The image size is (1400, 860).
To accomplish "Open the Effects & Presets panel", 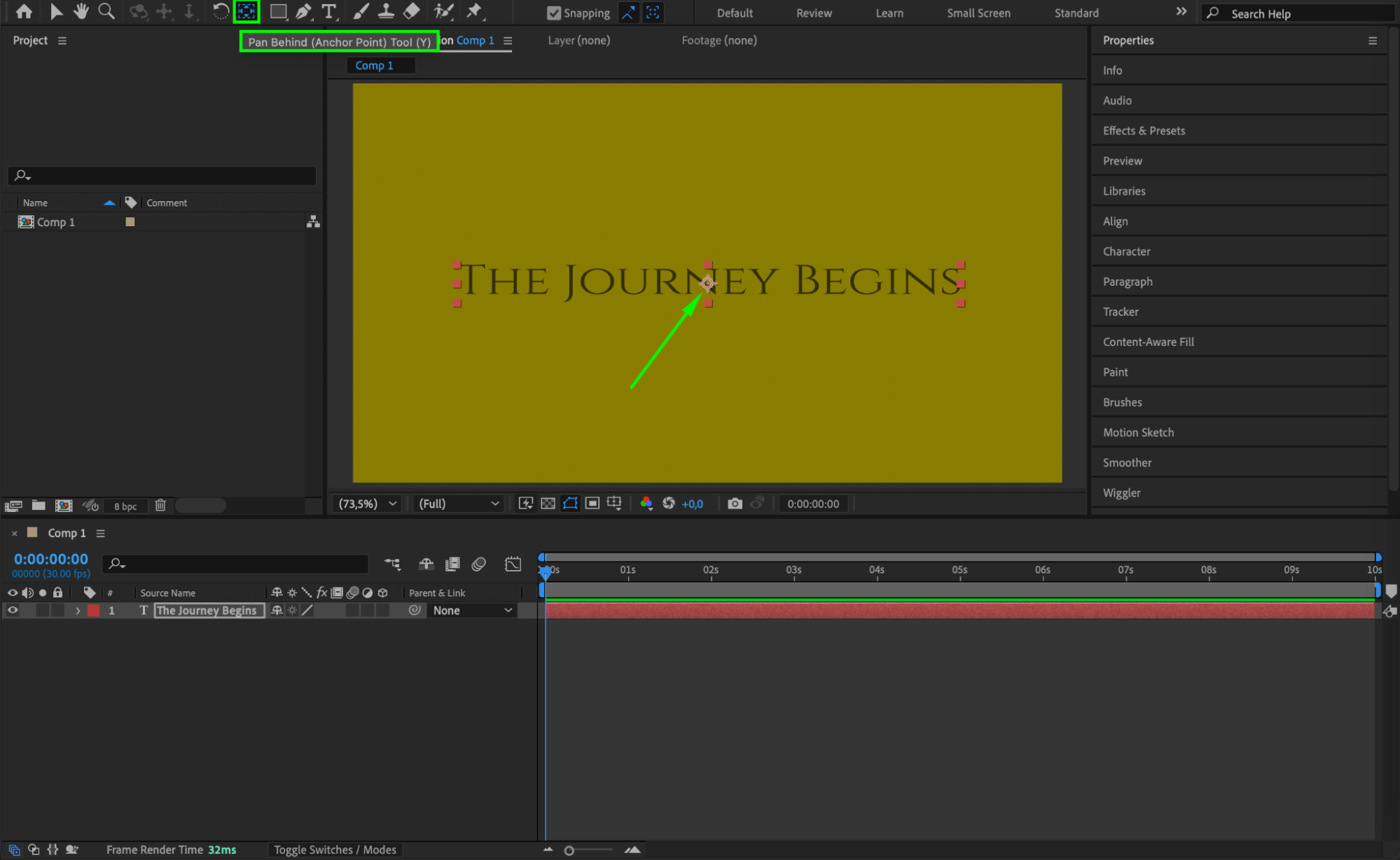I will tap(1144, 130).
